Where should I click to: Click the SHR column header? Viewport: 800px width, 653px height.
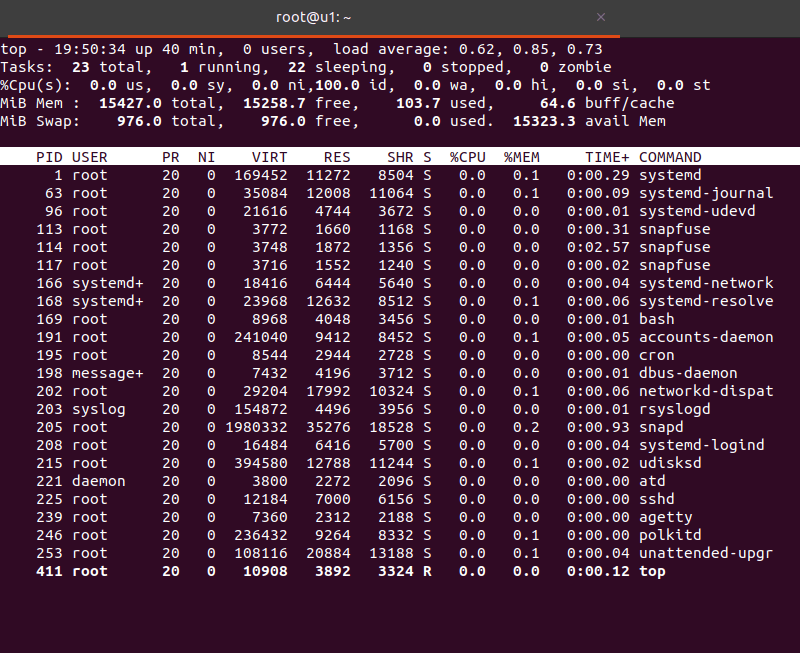tap(400, 157)
